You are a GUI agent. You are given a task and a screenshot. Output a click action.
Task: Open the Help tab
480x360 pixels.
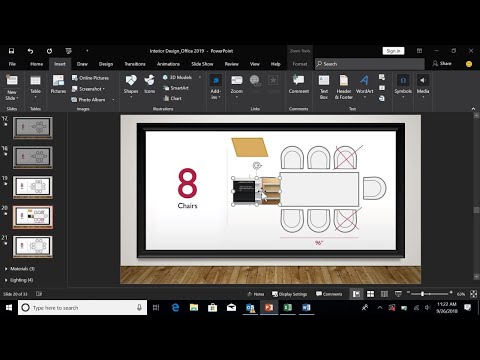275,64
